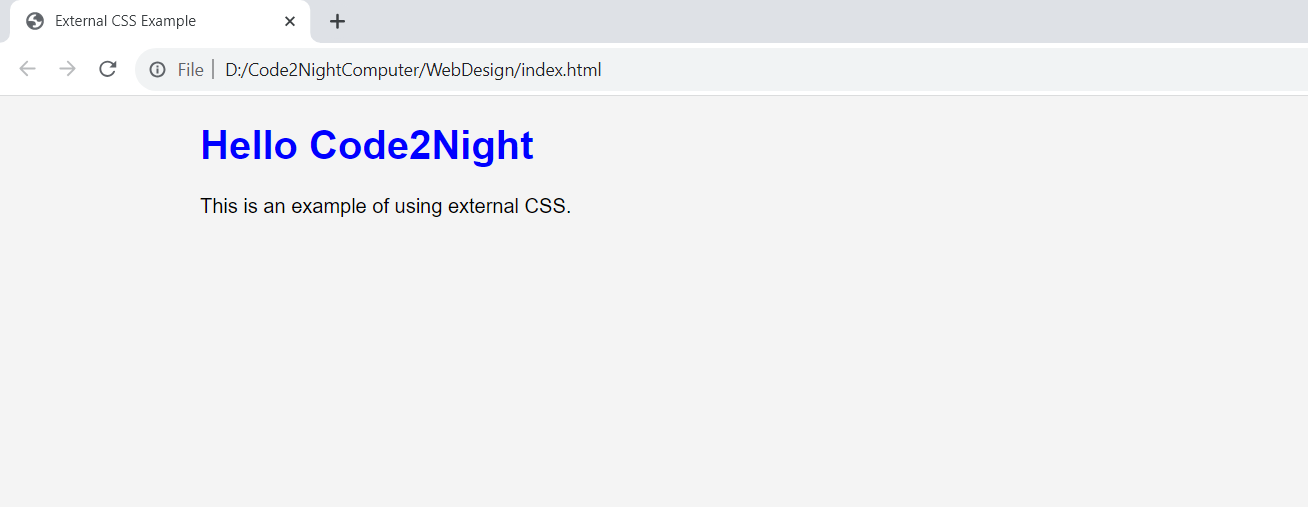Select the External CSS Example tab

coord(160,21)
